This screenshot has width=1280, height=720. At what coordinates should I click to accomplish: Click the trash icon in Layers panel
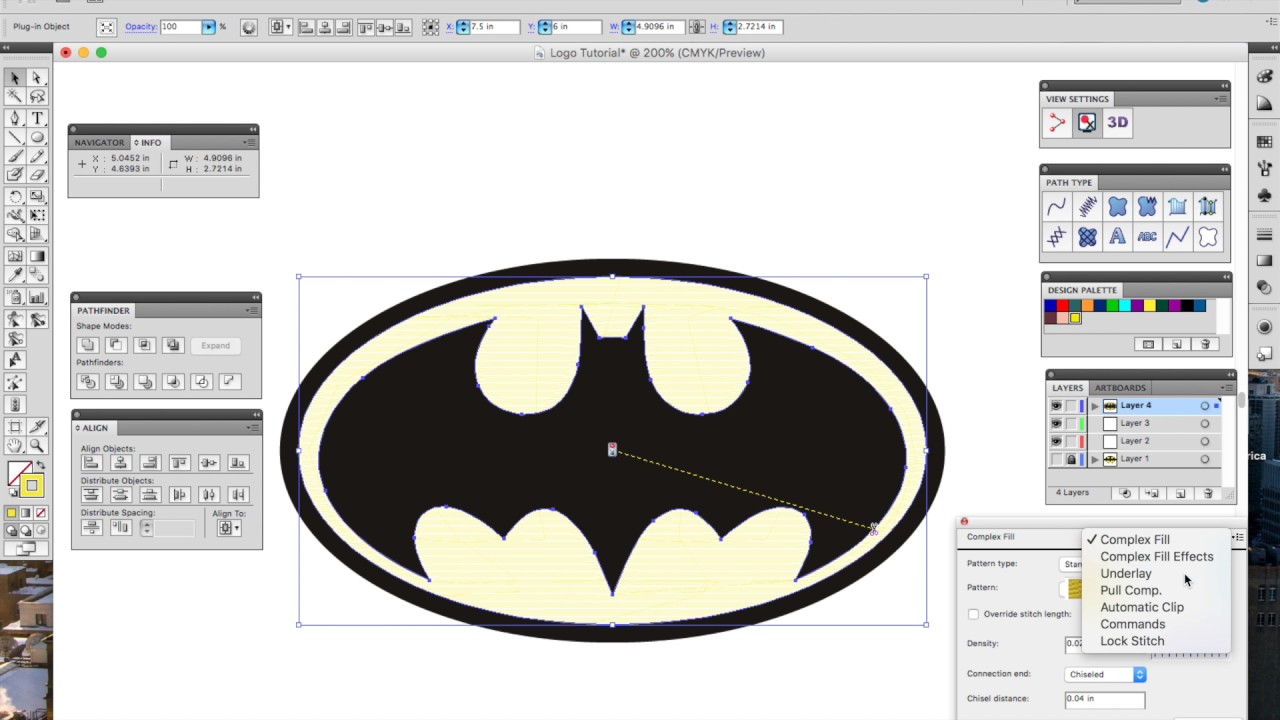point(1208,493)
